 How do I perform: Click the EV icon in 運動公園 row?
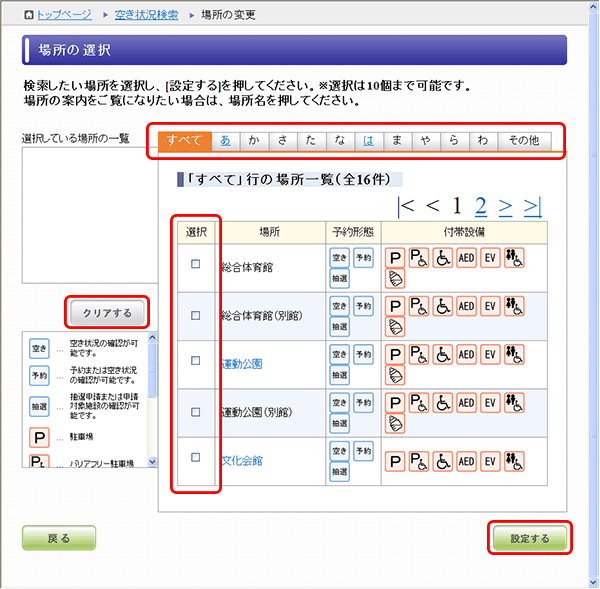click(490, 354)
